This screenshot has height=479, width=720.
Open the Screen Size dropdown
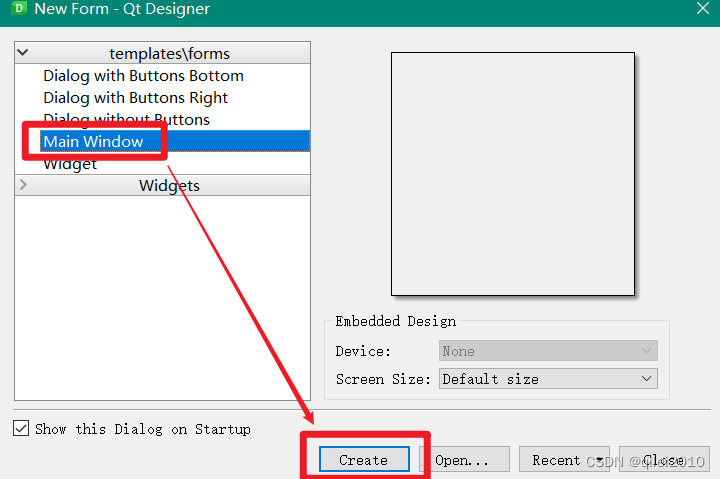tap(548, 379)
